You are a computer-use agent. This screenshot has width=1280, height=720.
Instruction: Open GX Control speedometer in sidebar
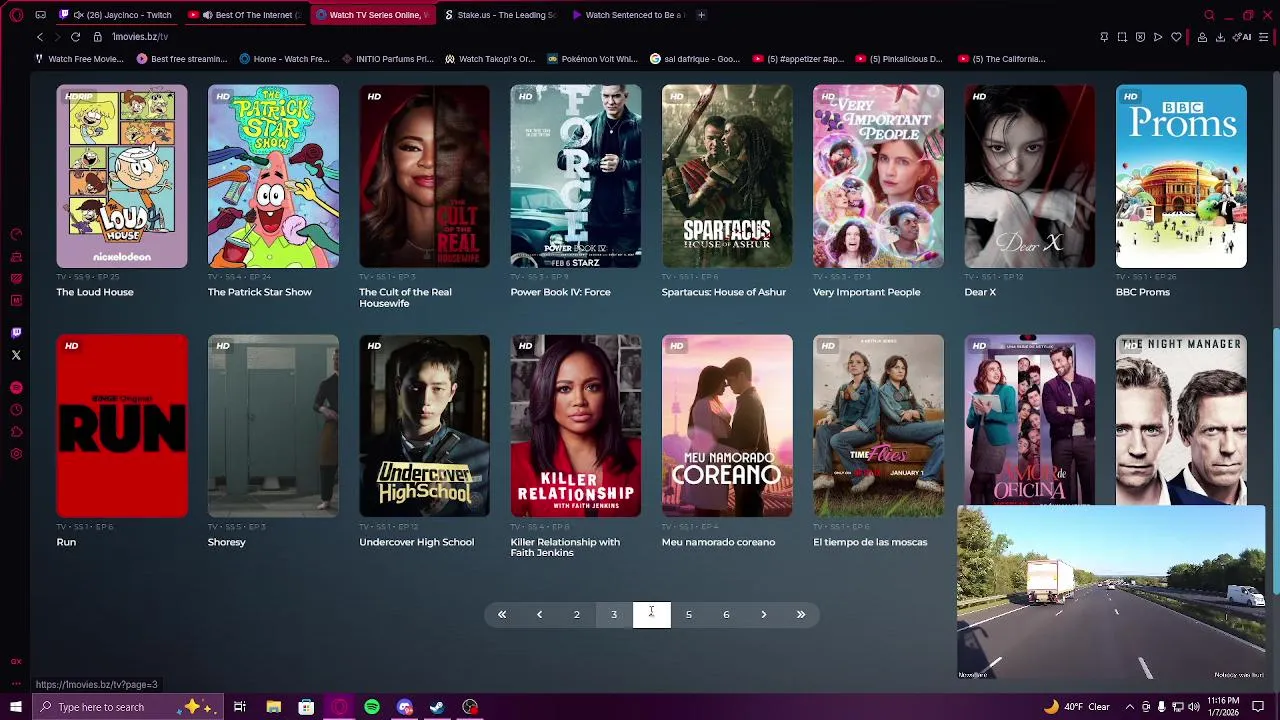(16, 235)
